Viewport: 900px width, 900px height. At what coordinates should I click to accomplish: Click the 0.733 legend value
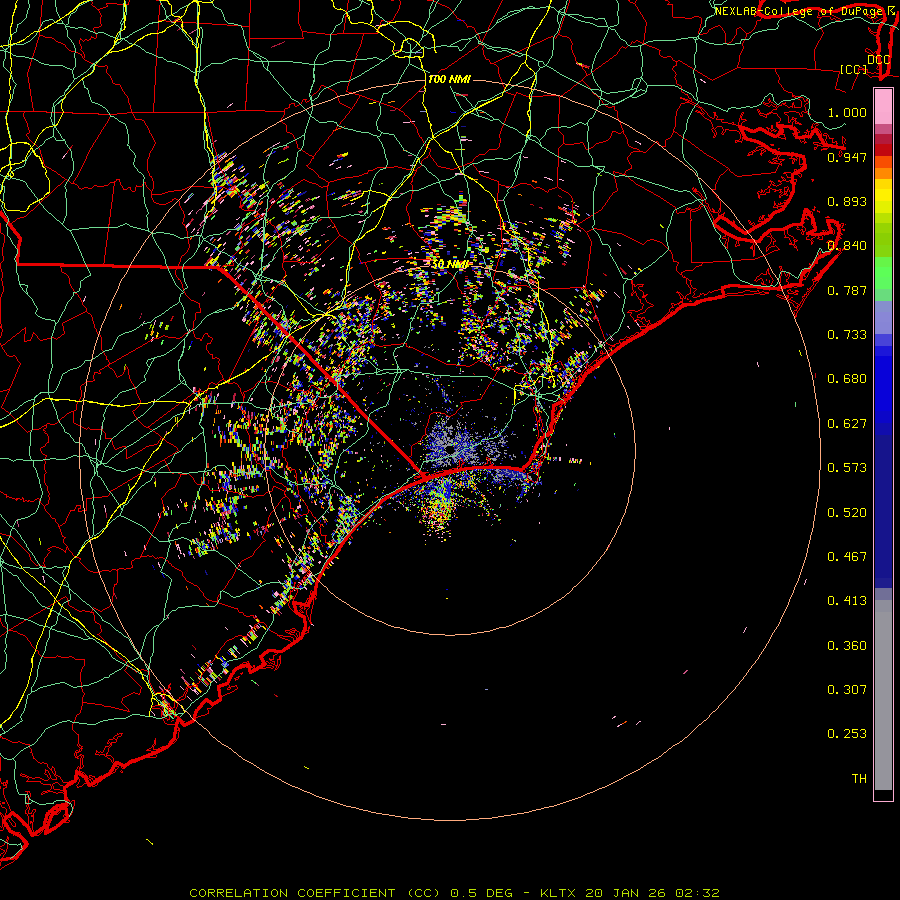pos(847,334)
